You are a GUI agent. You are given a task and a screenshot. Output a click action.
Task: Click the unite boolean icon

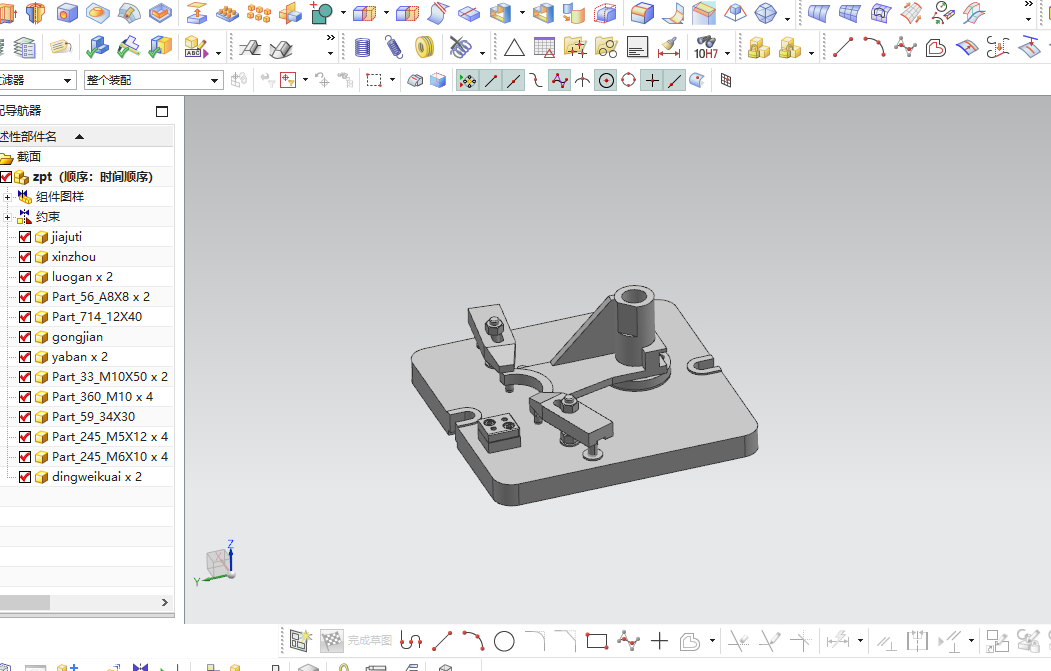click(x=322, y=12)
